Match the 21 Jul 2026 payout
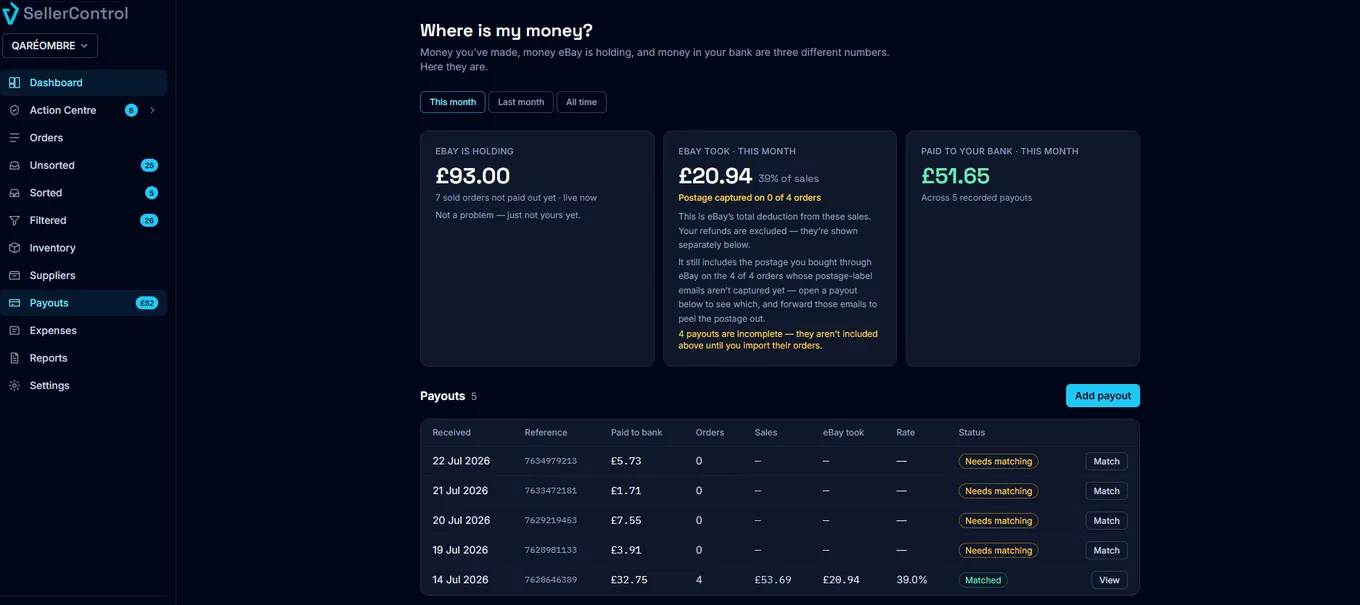The width and height of the screenshot is (1360, 605). [1107, 491]
